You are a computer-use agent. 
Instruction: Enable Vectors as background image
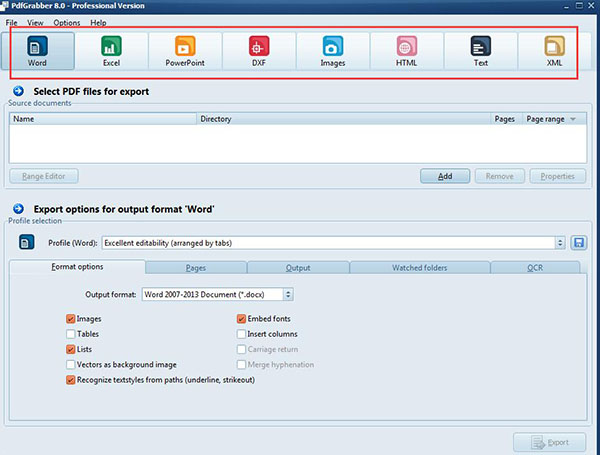click(70, 365)
